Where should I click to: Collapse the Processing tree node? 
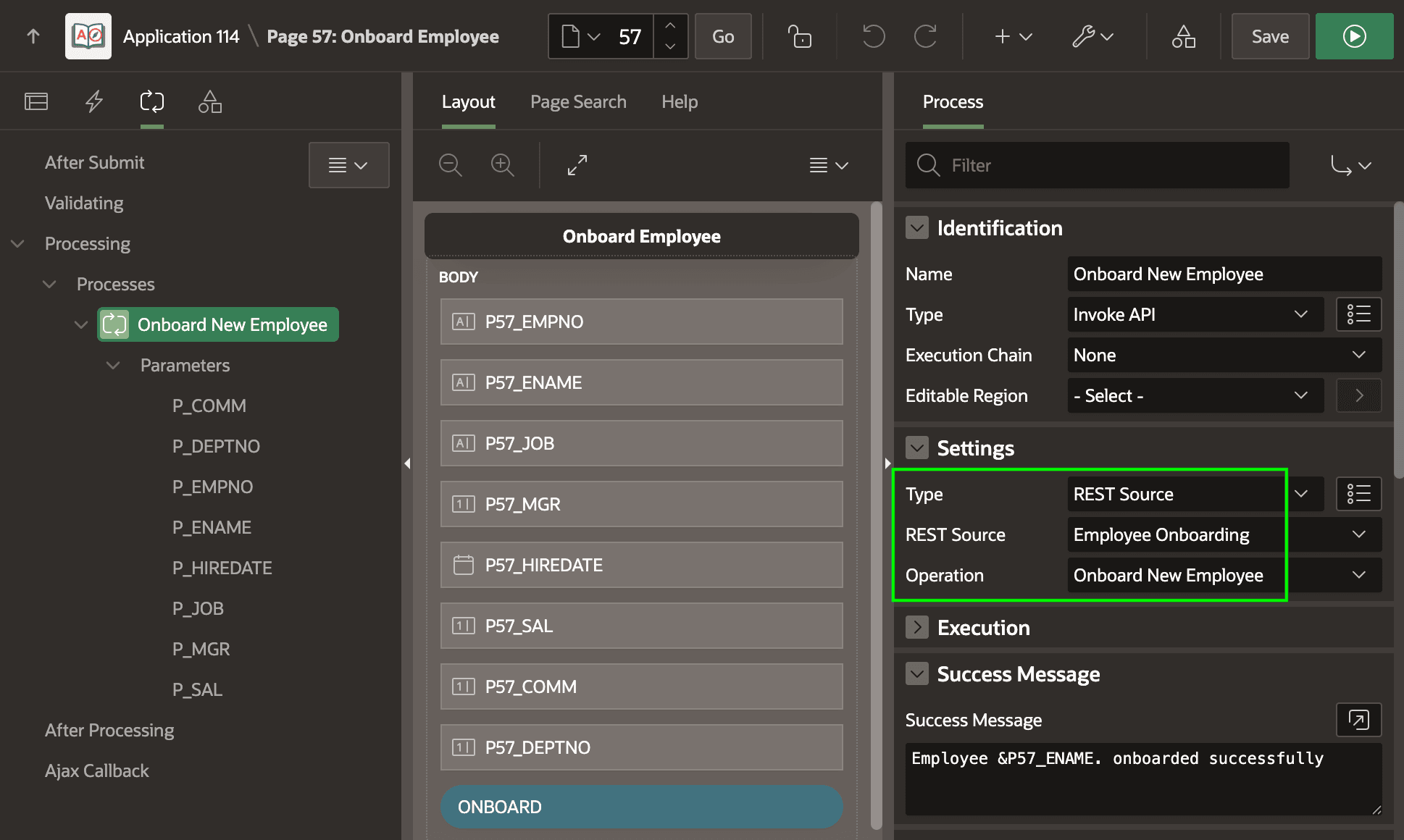(18, 243)
